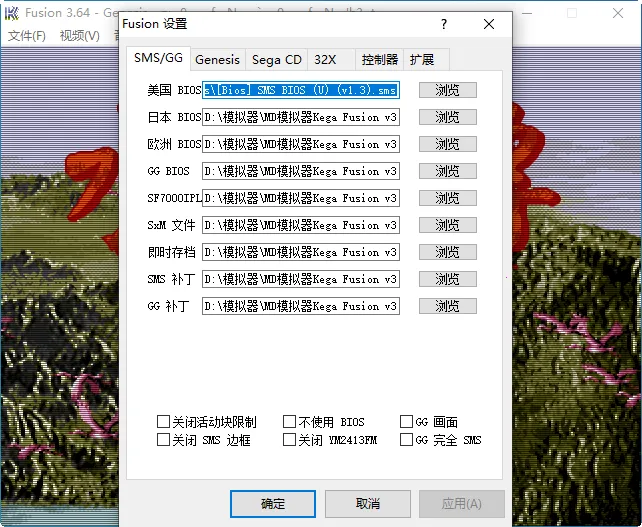Browse for the 即时存档 folder
Screen dimensions: 642x527
coord(447,252)
